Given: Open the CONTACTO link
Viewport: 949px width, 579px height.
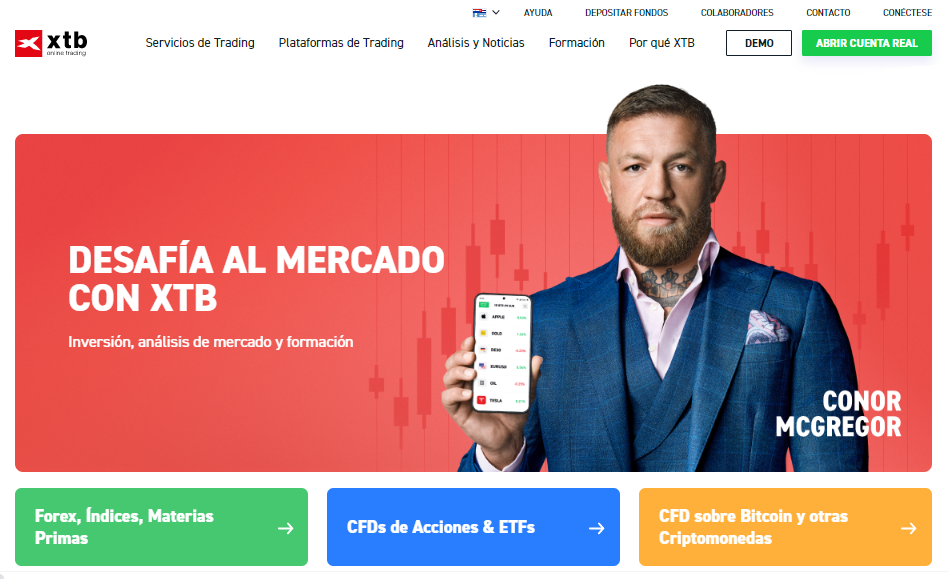Looking at the screenshot, I should tap(828, 13).
